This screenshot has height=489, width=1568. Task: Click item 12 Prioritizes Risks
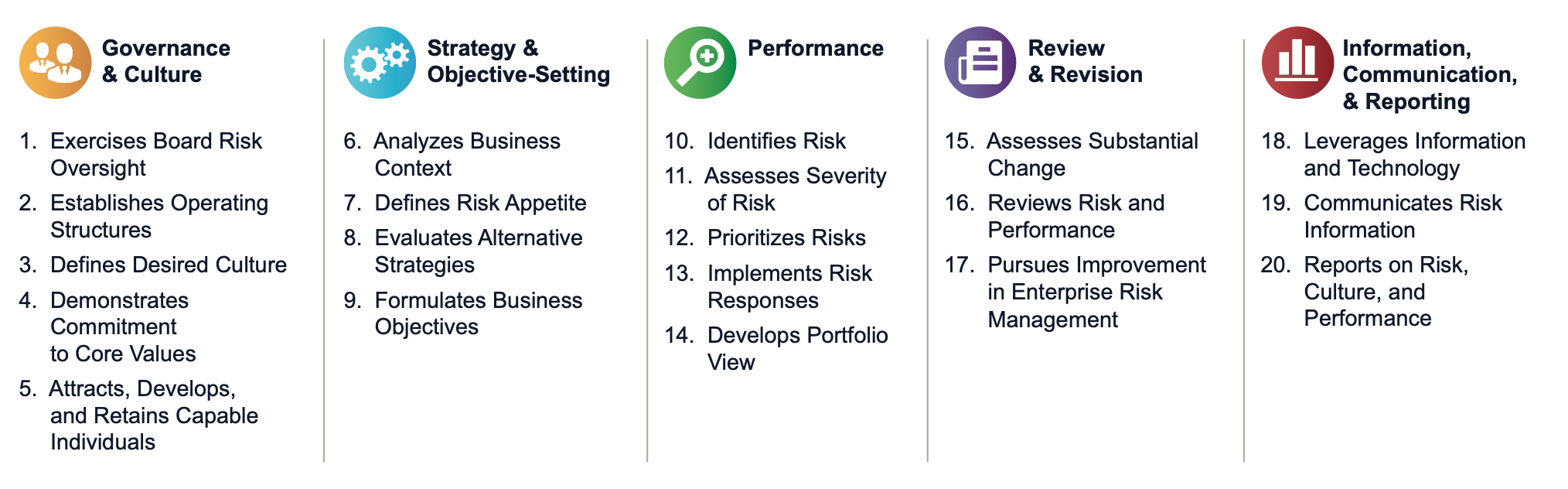pyautogui.click(x=765, y=238)
